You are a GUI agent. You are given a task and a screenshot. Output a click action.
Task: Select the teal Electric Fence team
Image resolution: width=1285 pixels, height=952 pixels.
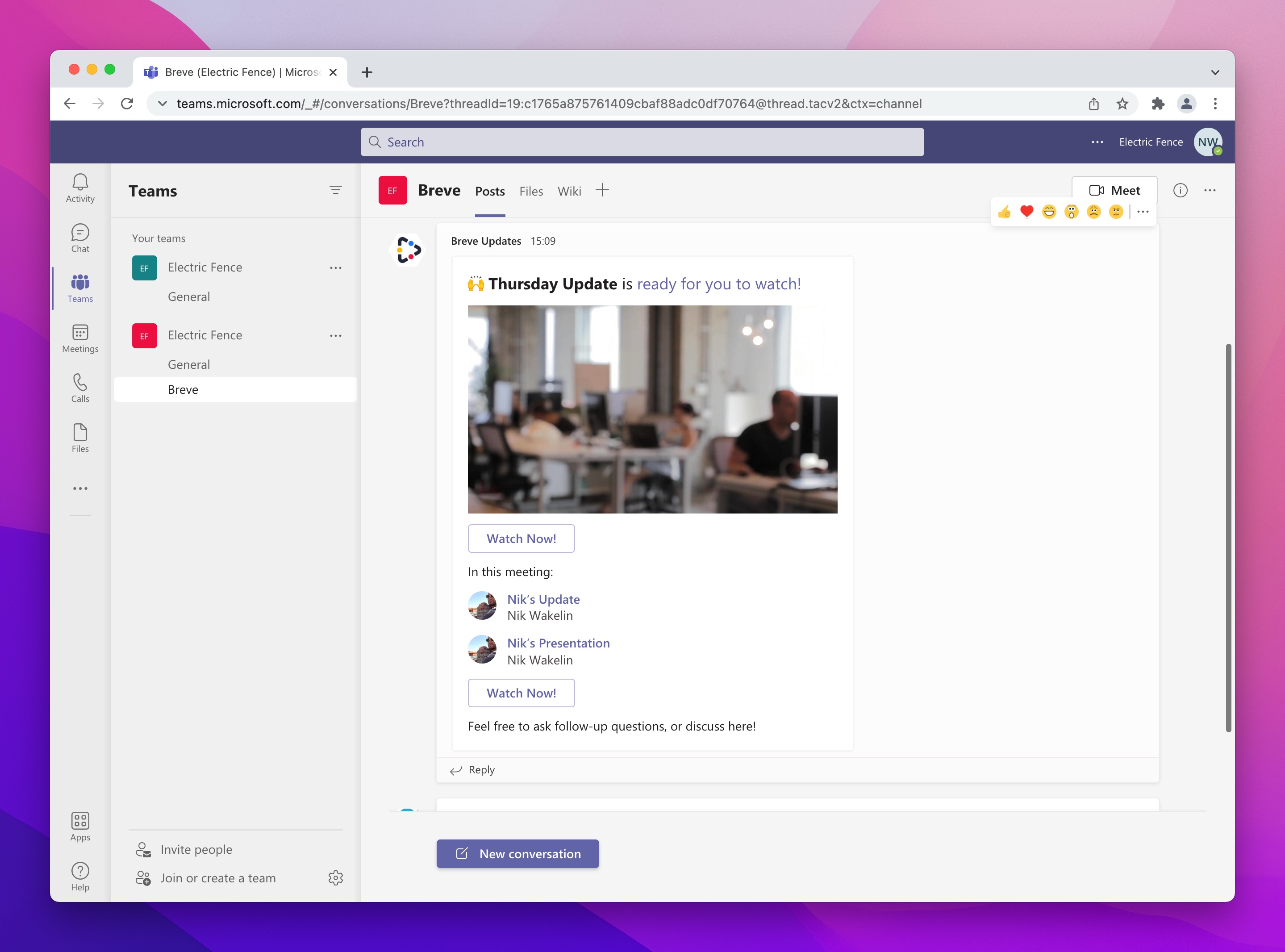coord(204,267)
